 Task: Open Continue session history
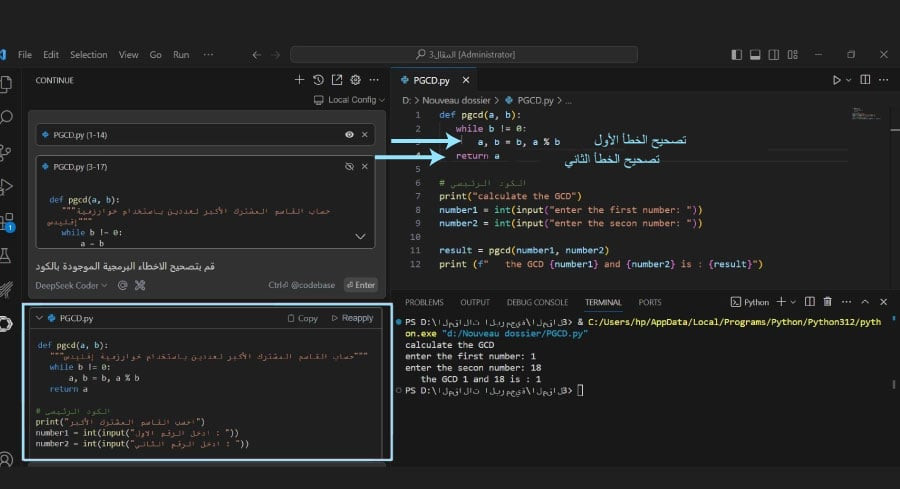coord(318,80)
